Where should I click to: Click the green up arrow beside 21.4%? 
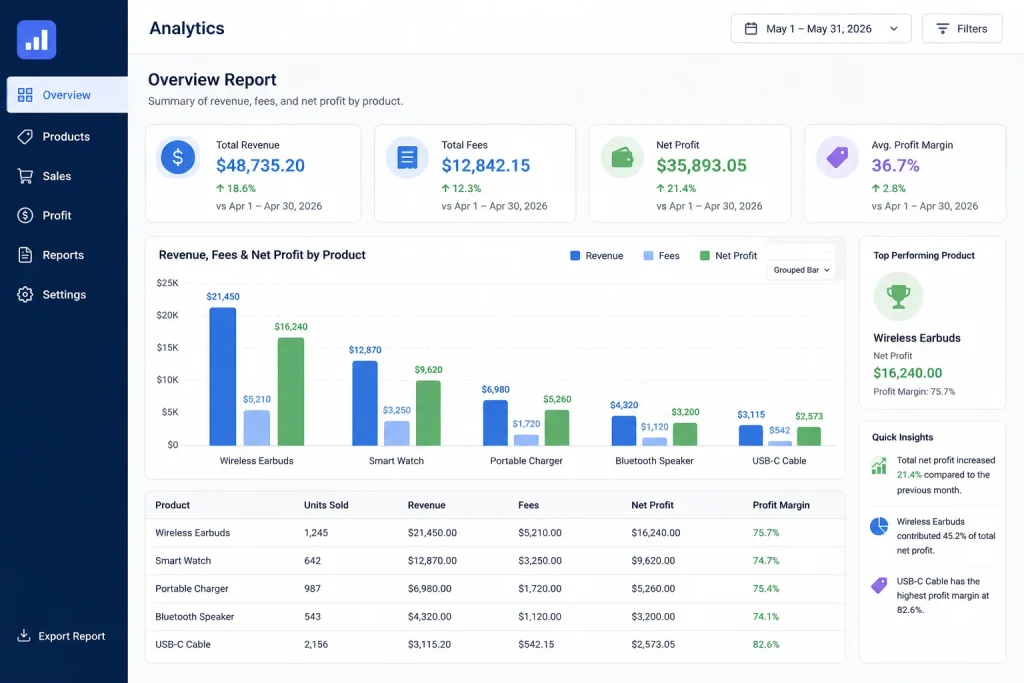[x=660, y=188]
